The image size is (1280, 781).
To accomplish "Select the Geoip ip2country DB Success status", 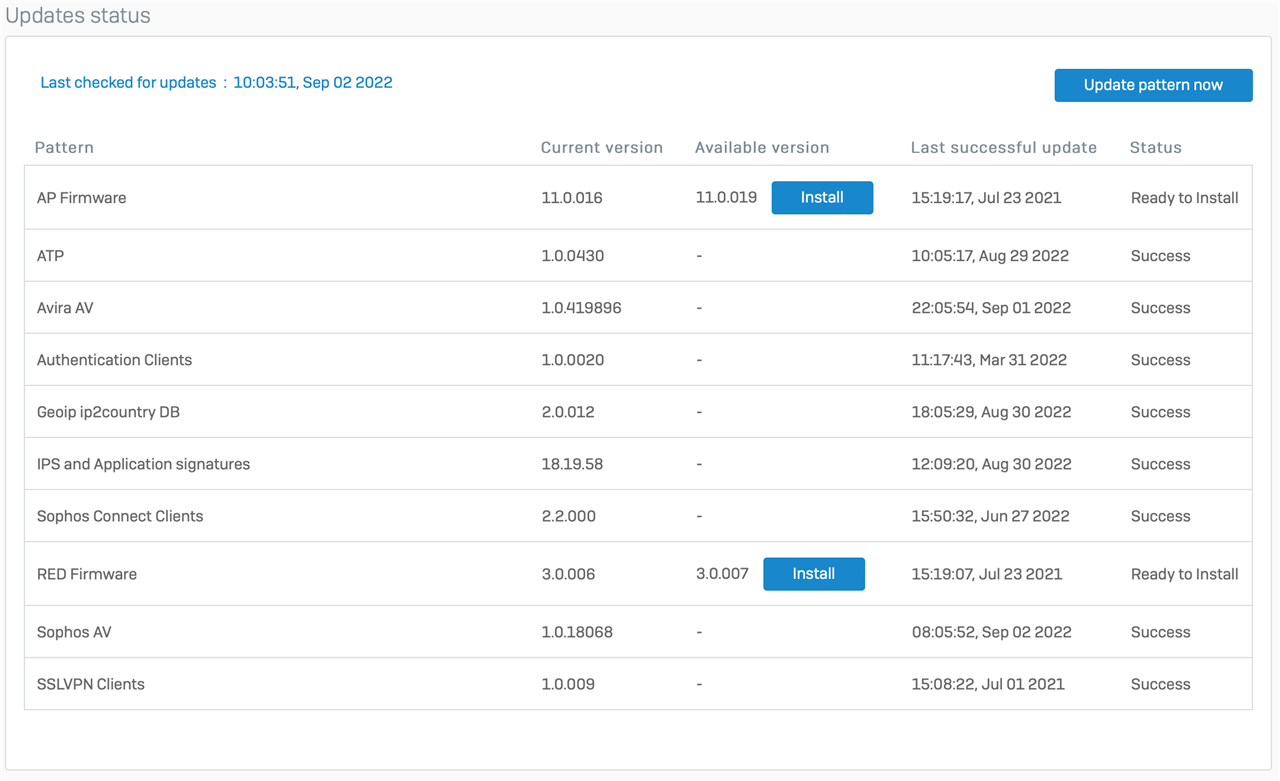I will pos(1160,412).
